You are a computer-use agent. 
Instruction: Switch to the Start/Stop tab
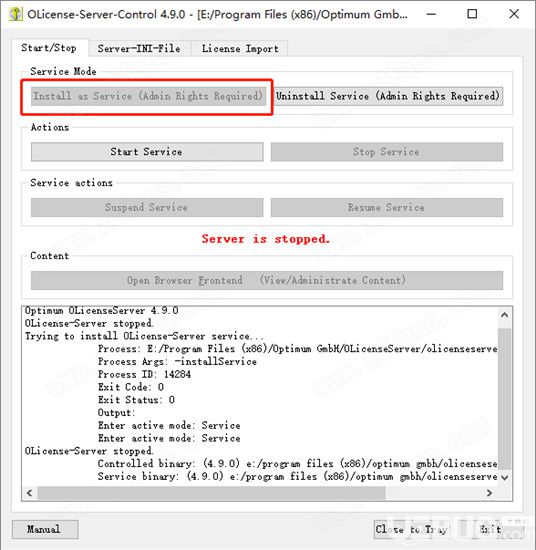pos(49,48)
